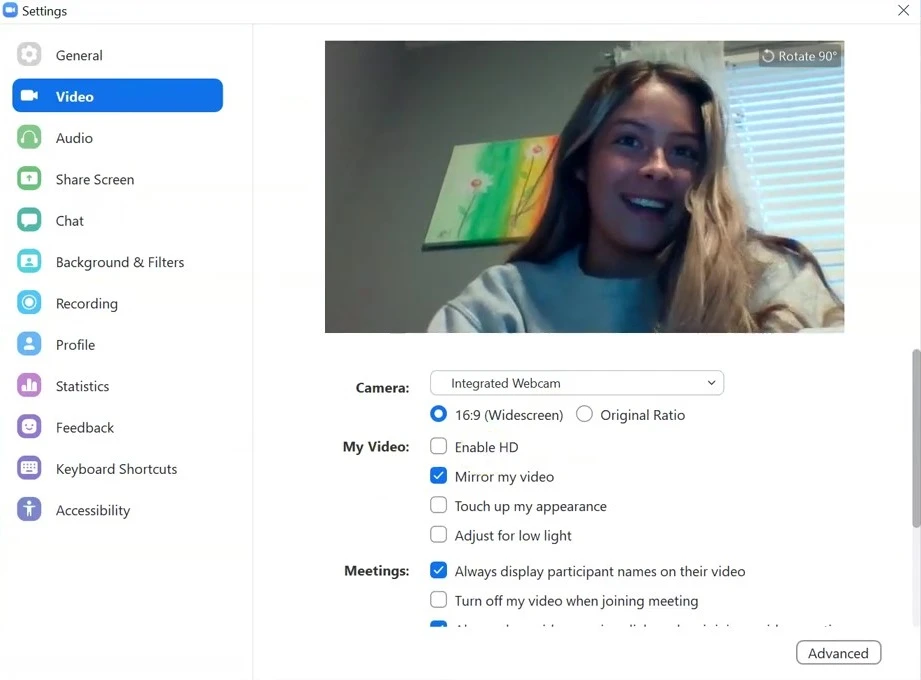Expand the Integrated Webcam camera dropdown

tap(577, 383)
